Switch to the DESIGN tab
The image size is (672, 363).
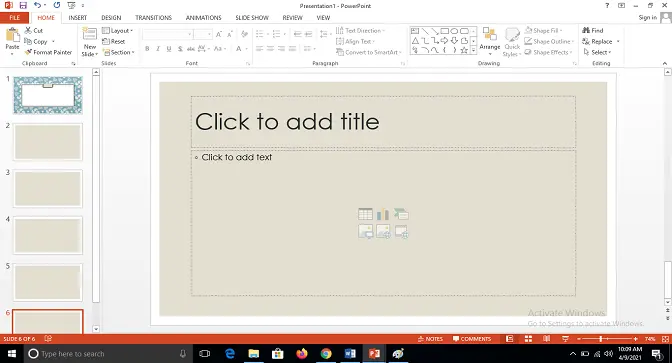click(x=111, y=18)
